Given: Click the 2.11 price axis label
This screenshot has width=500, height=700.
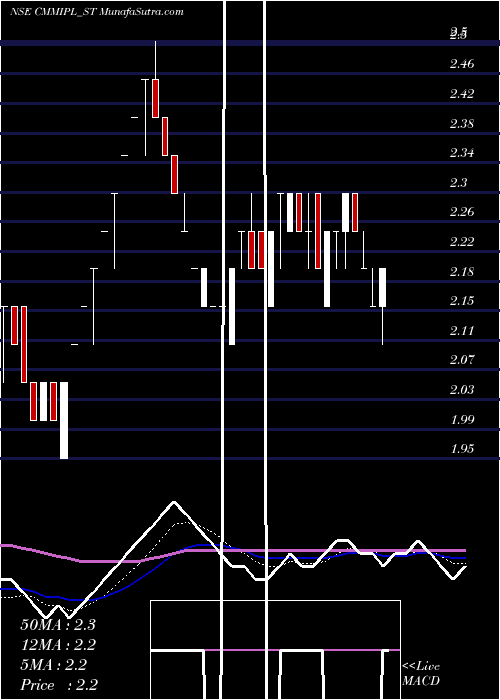Looking at the screenshot, I should coord(462,331).
